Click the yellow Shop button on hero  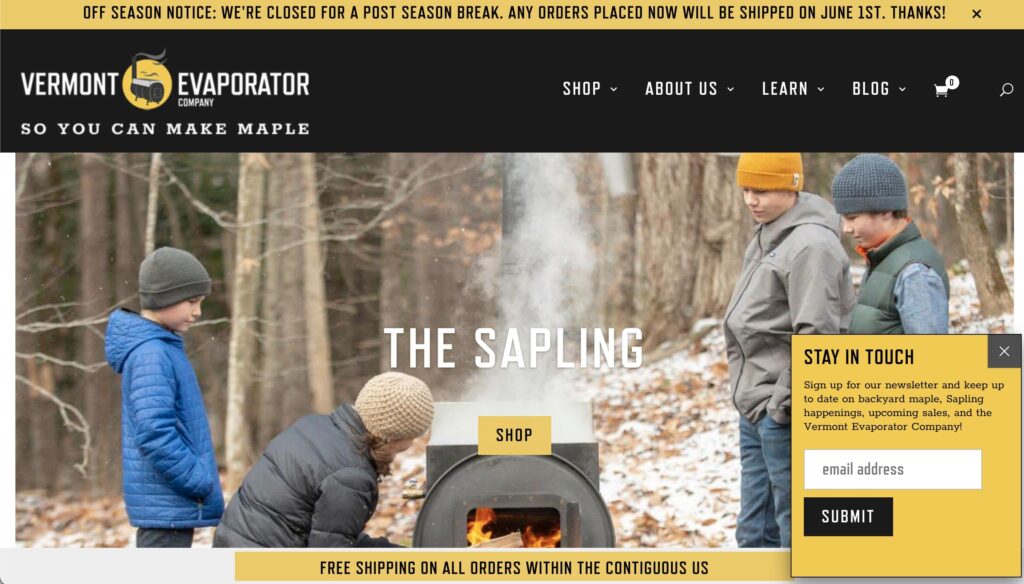[x=515, y=435]
